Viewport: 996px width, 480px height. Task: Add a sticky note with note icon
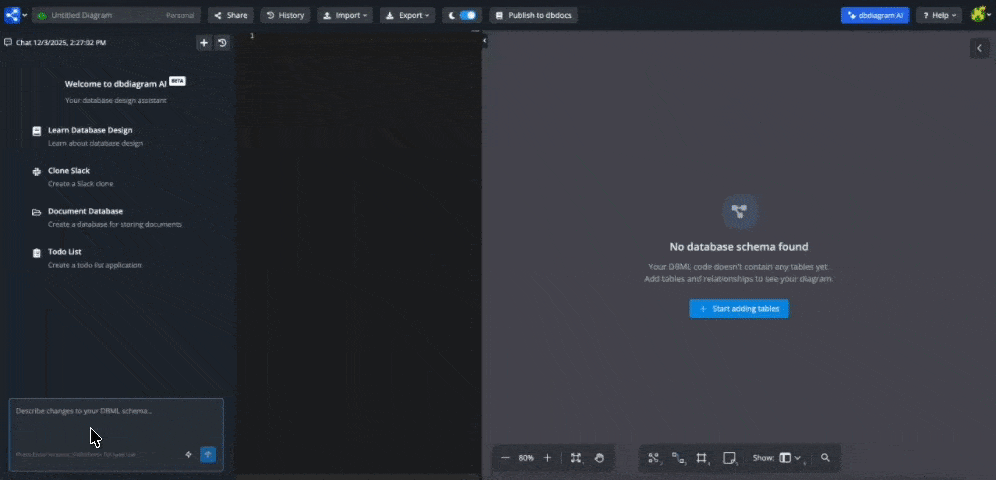(x=730, y=458)
